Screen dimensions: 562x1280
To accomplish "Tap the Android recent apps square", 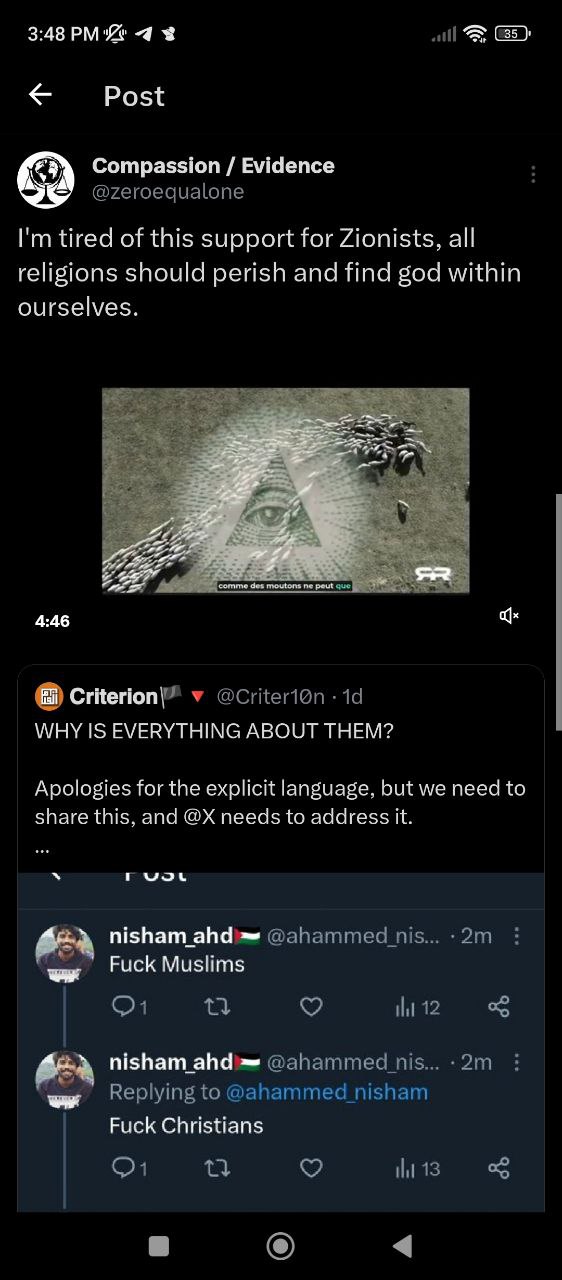I will [159, 1245].
